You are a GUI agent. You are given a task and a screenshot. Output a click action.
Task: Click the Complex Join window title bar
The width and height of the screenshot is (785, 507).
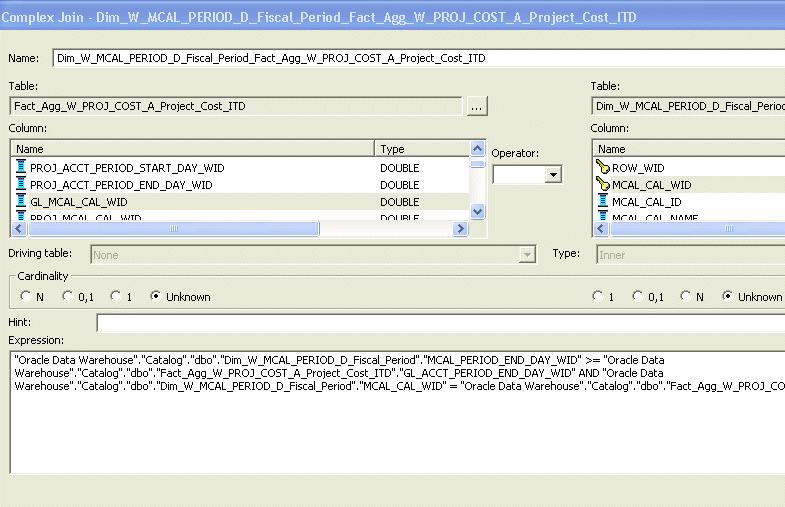click(392, 17)
